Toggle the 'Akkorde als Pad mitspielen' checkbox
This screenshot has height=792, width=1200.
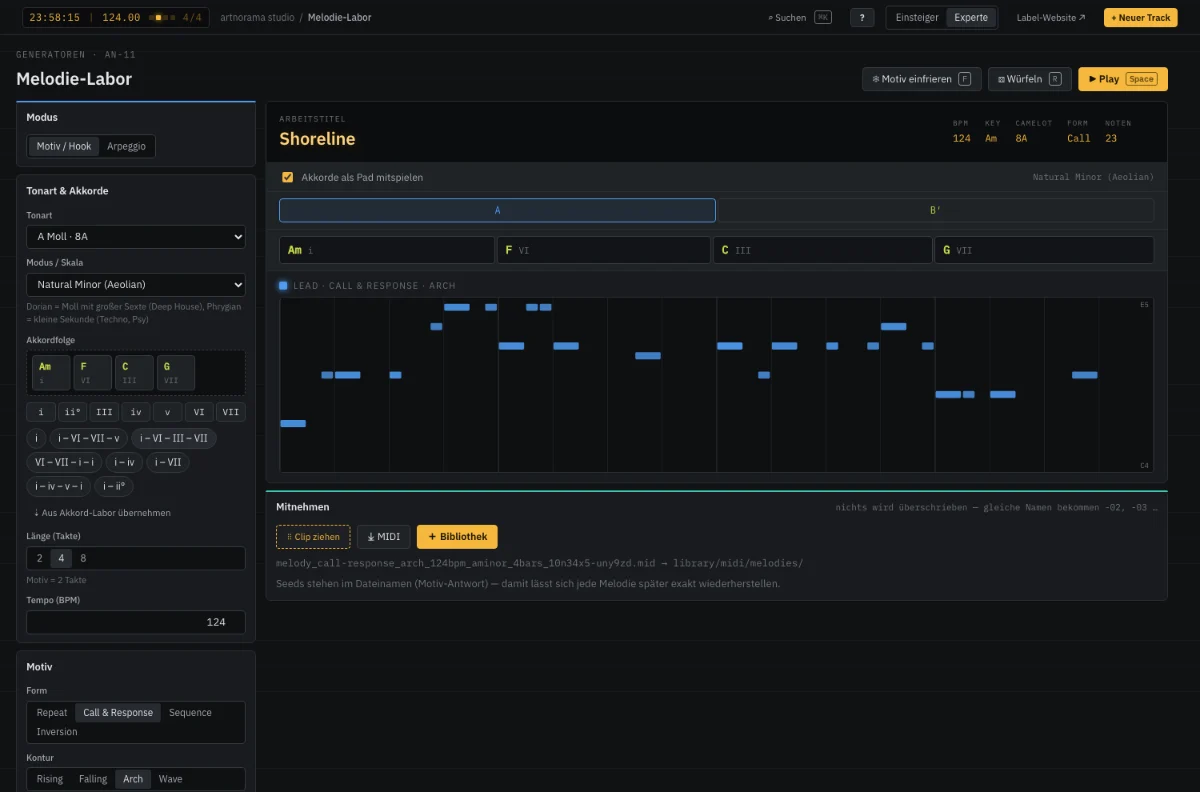tap(288, 177)
